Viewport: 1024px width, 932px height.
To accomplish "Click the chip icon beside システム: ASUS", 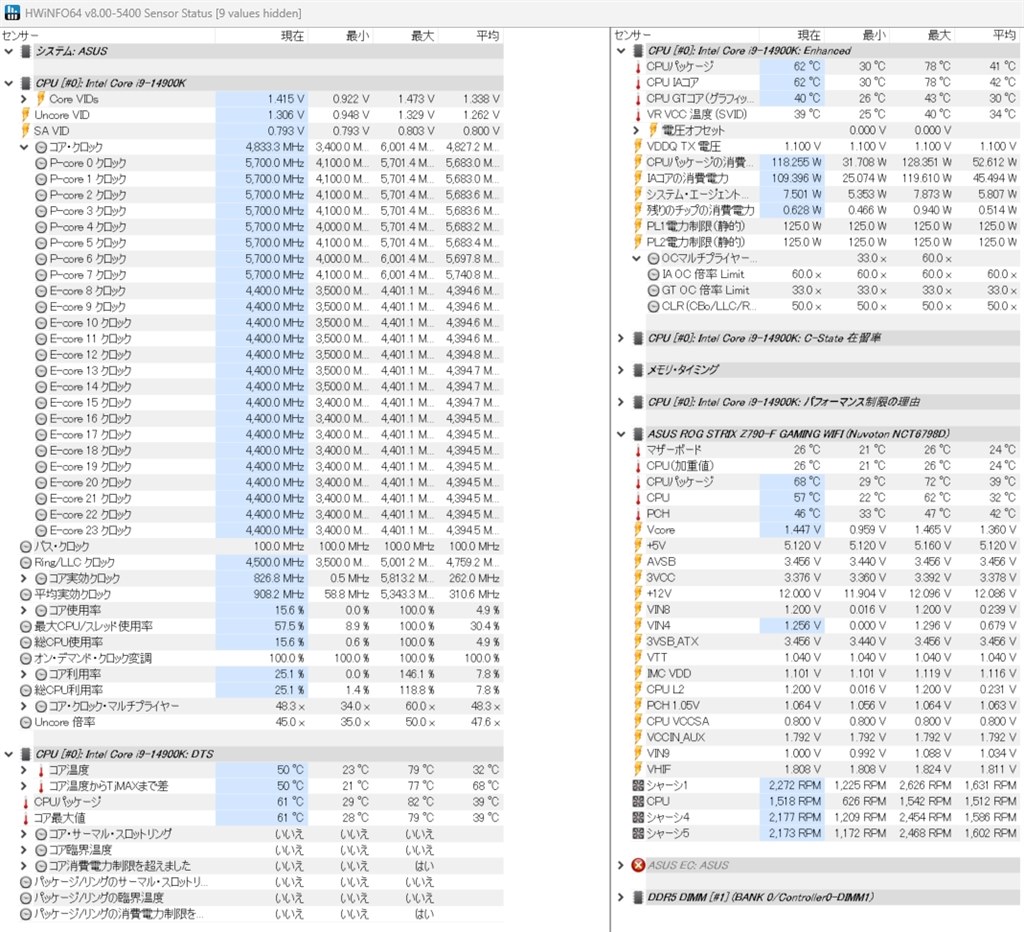I will (x=25, y=51).
